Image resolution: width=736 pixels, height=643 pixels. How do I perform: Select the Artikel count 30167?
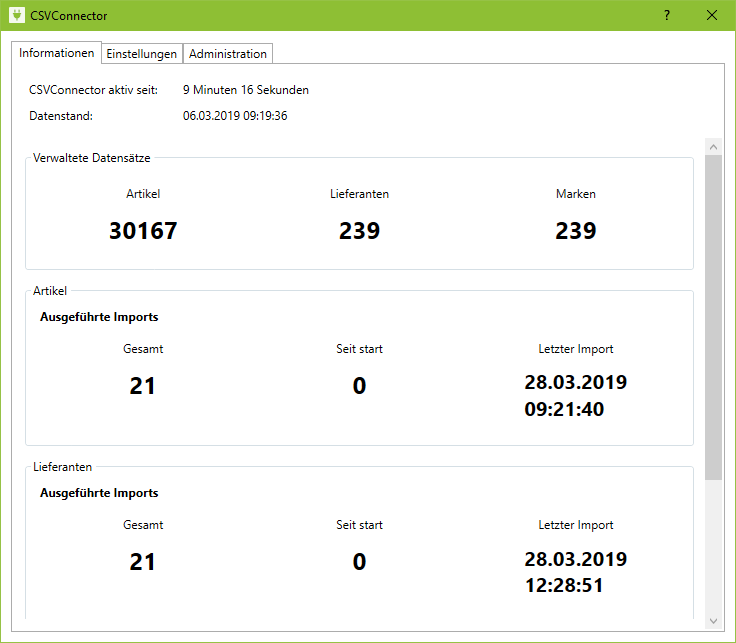[143, 231]
